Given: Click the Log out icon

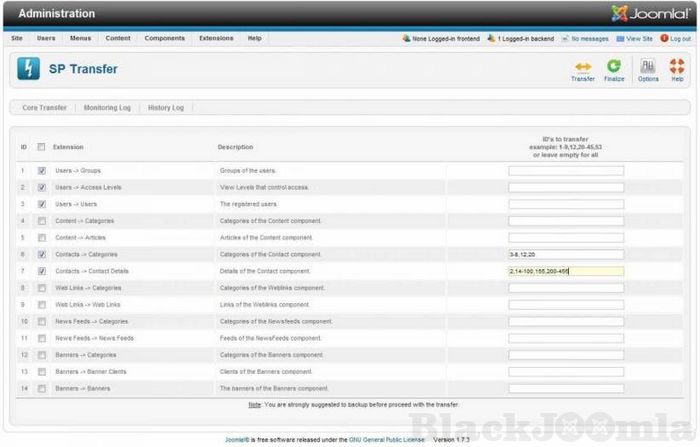Looking at the screenshot, I should [x=663, y=38].
